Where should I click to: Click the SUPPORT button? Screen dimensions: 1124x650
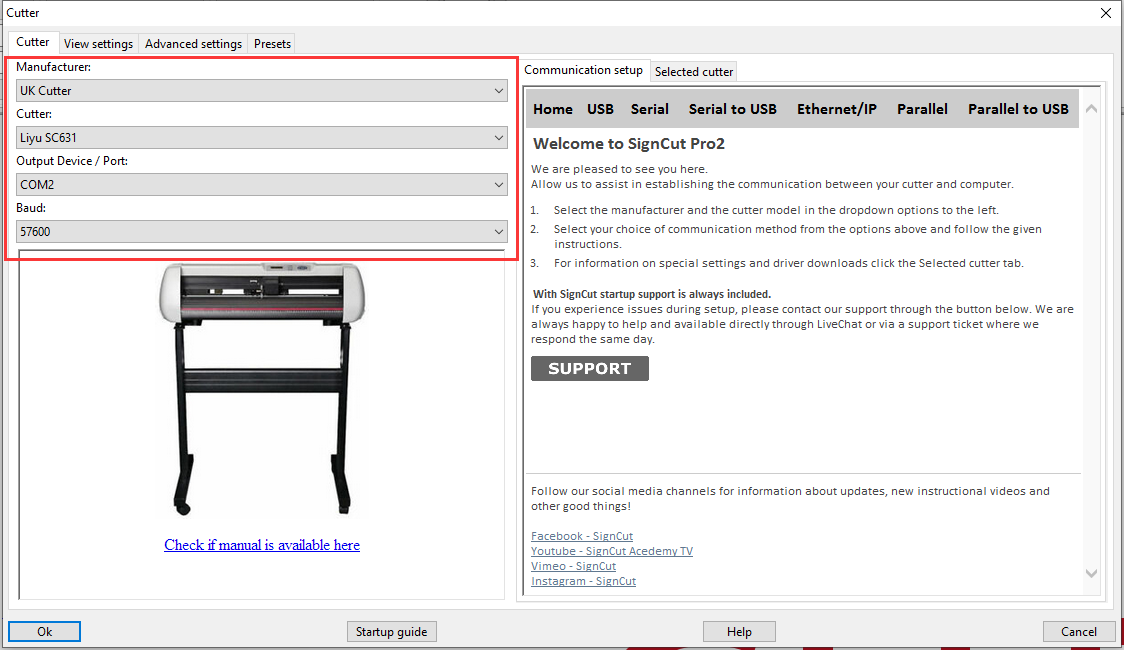(590, 368)
